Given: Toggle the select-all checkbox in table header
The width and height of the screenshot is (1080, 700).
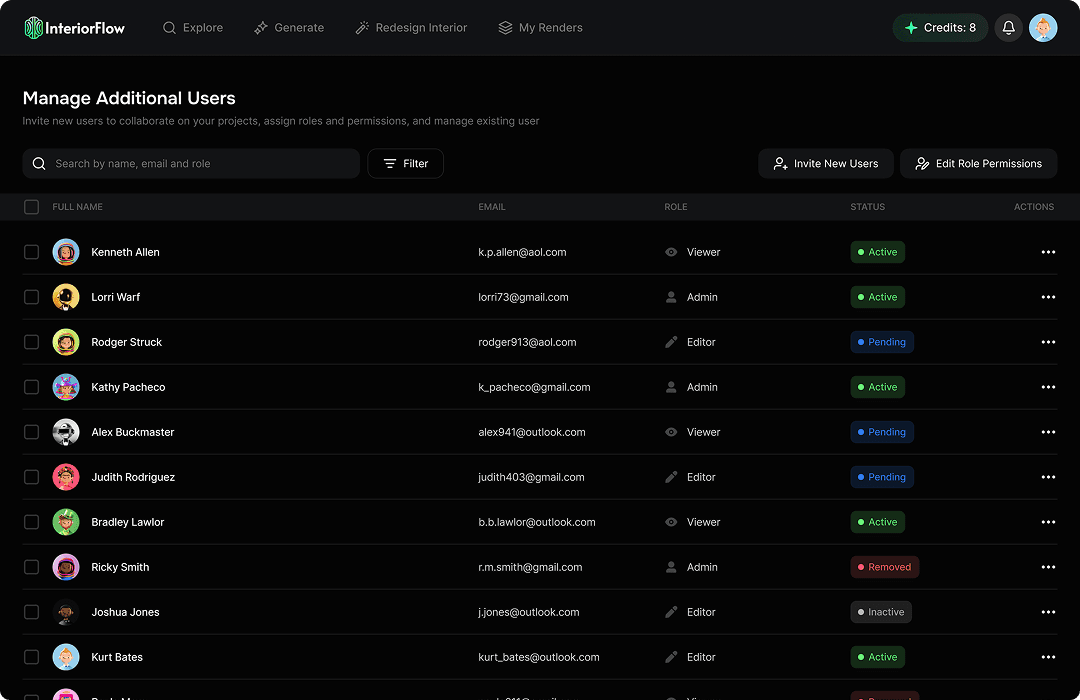Looking at the screenshot, I should click(x=31, y=207).
